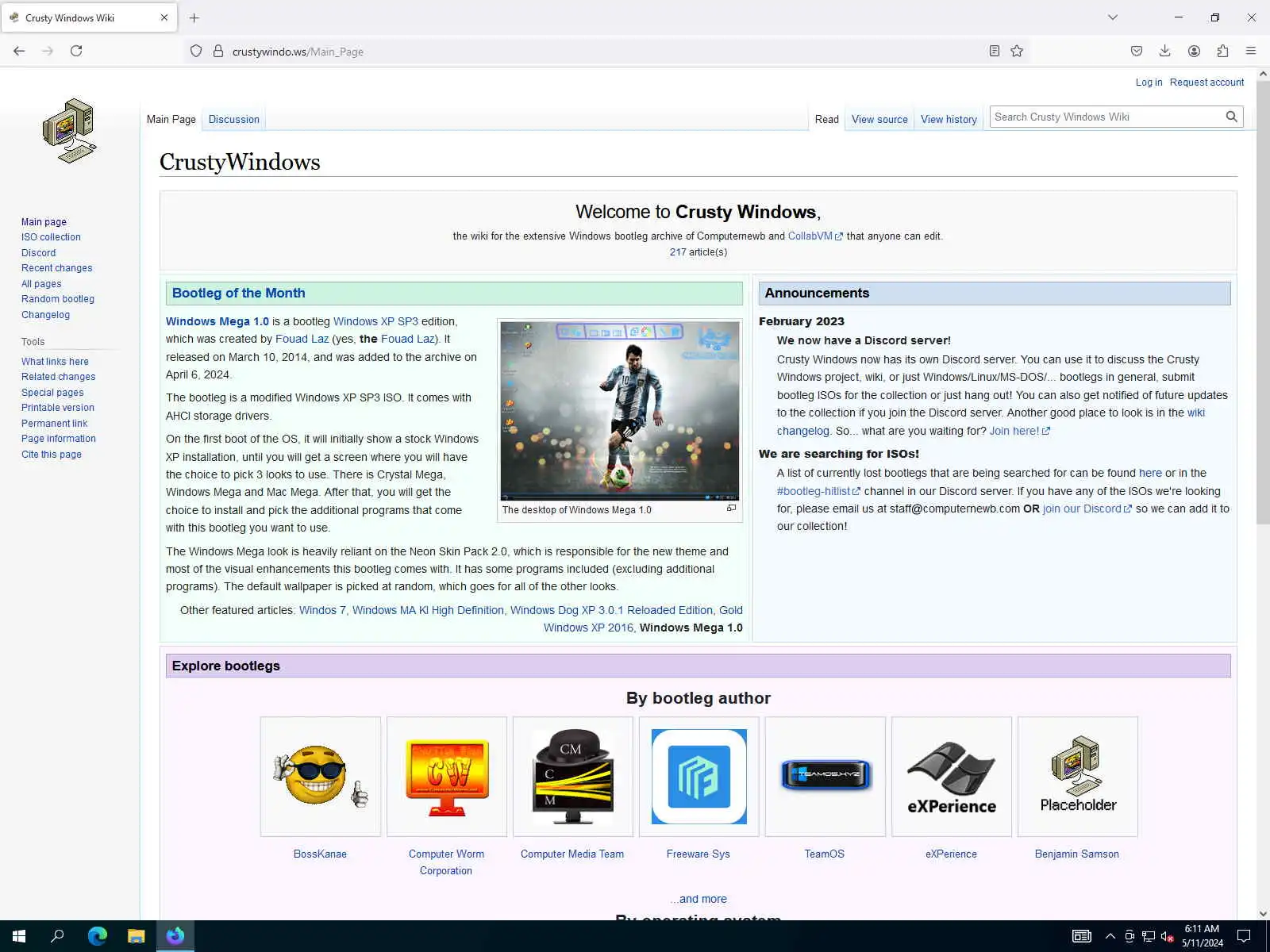
Task: Click the Windows Mega desktop screenshot
Action: pyautogui.click(x=620, y=410)
